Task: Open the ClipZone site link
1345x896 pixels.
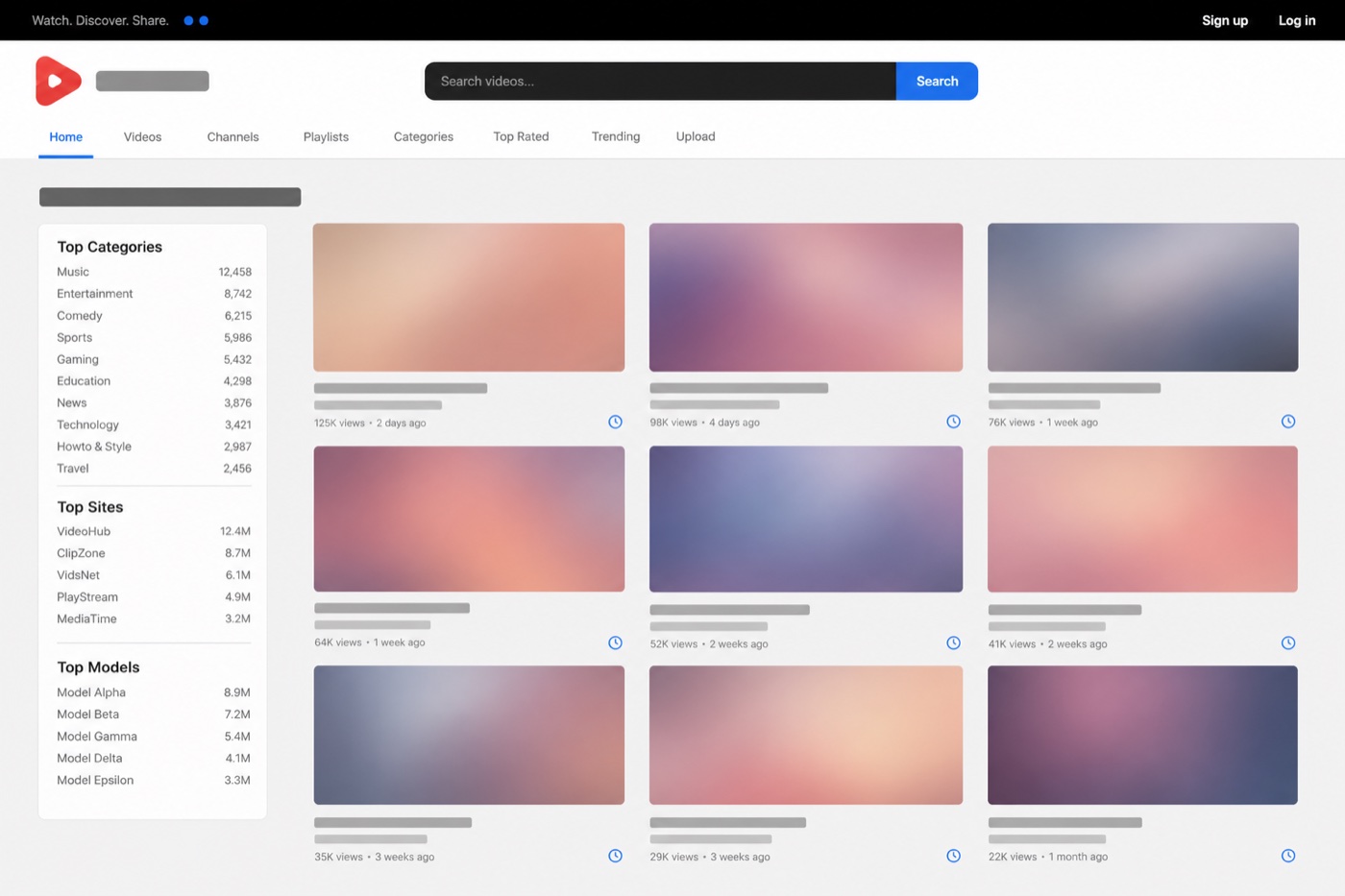Action: (81, 553)
